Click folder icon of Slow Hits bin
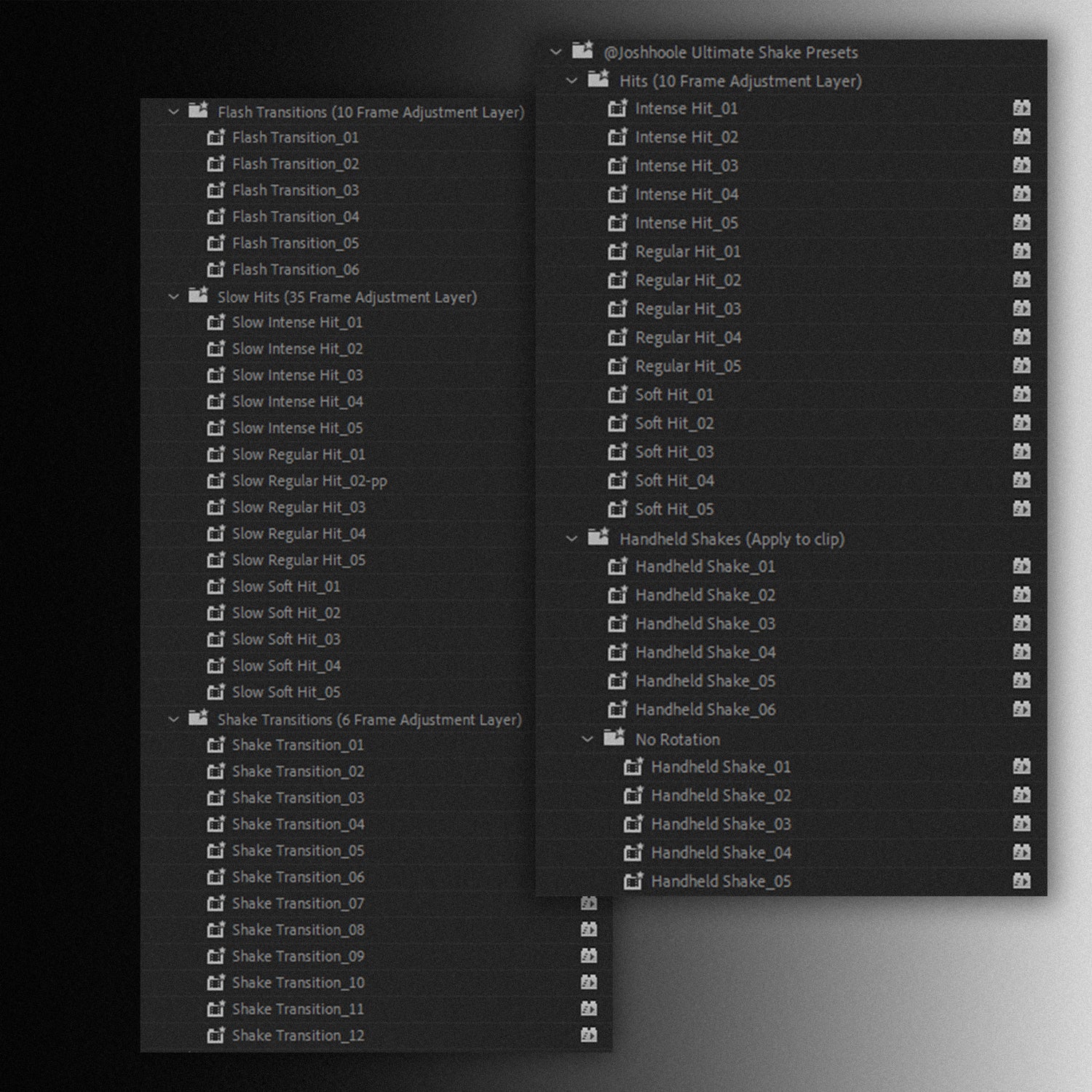This screenshot has width=1092, height=1092. (198, 296)
